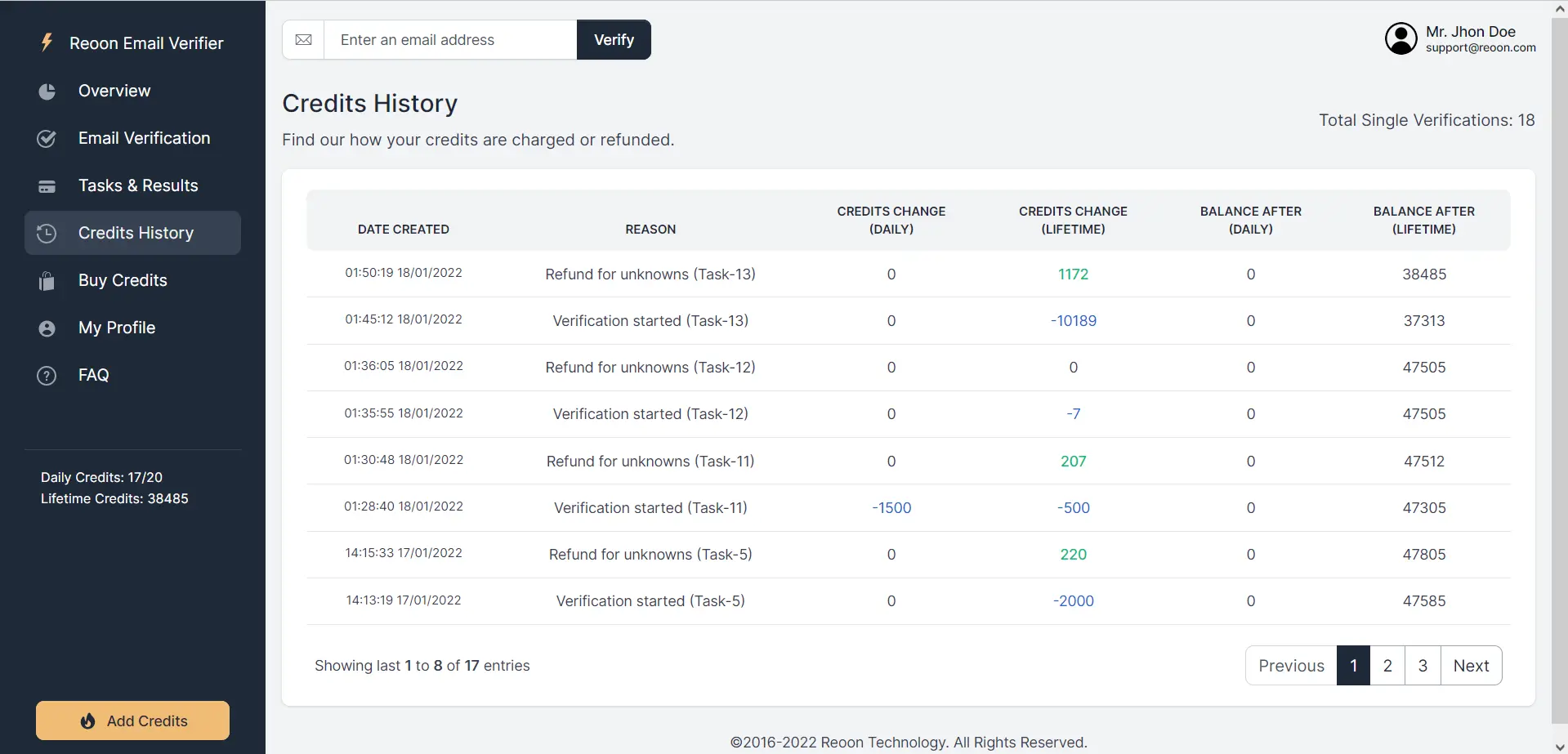Click the Credits History clock icon
Screen dimensions: 1568x754
click(47, 233)
